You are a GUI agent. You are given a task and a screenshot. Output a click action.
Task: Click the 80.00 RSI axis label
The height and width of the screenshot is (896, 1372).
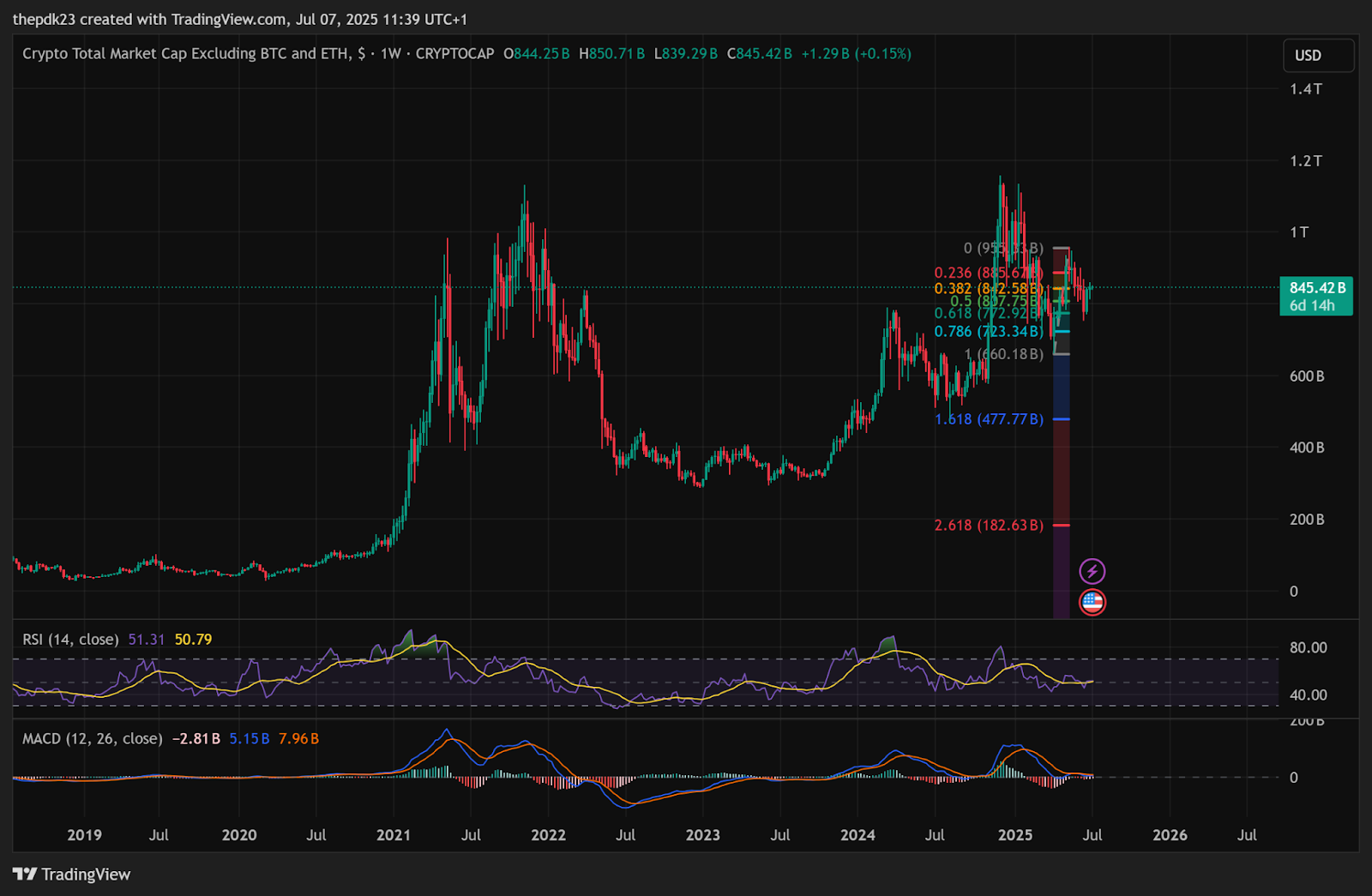tap(1308, 647)
